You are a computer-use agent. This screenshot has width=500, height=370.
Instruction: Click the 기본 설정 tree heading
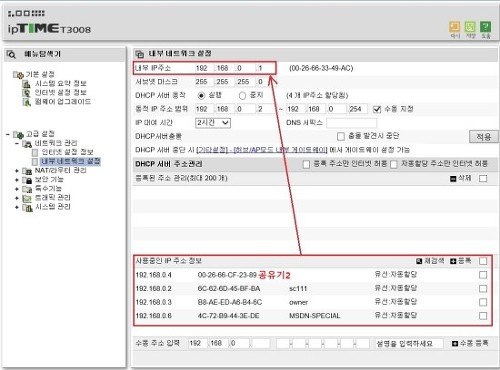pos(40,75)
